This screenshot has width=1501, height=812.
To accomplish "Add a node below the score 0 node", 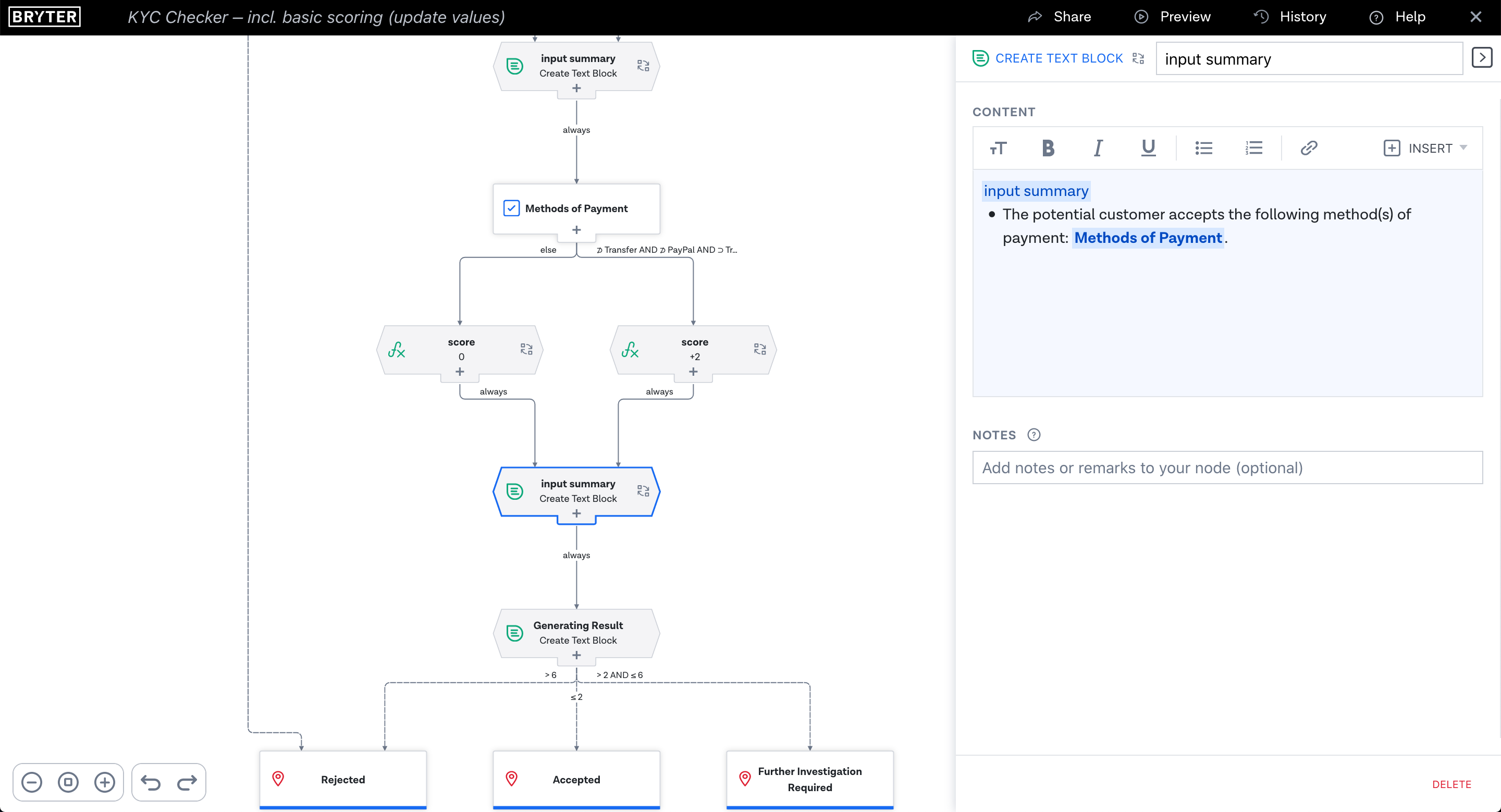I will pos(460,372).
